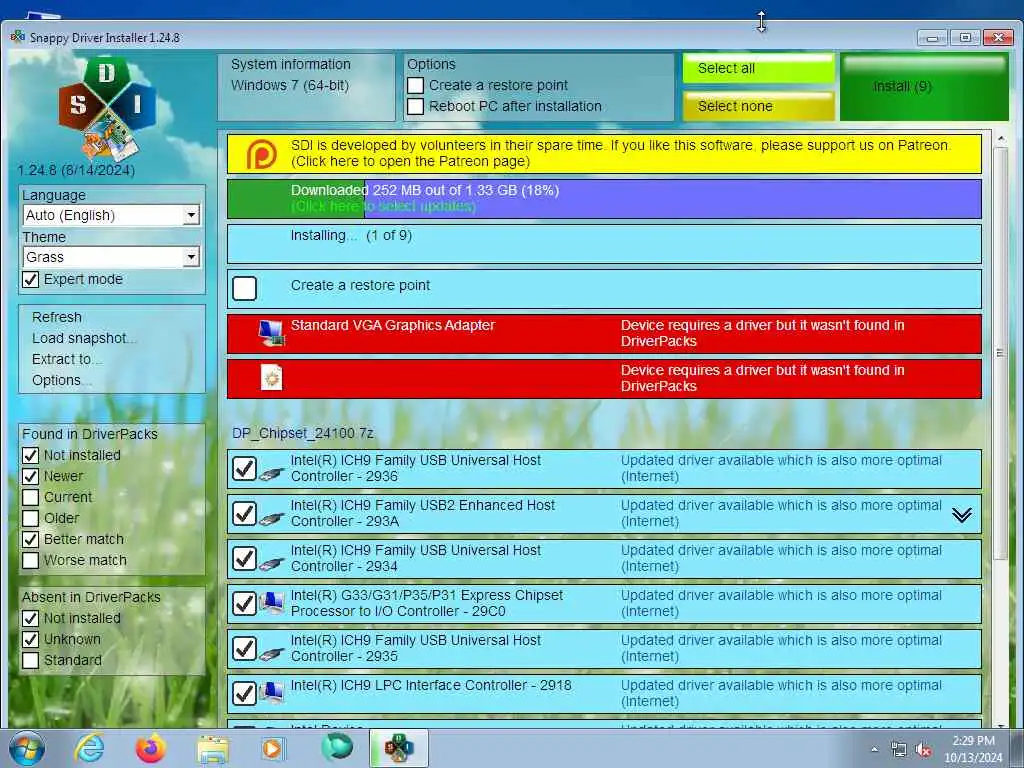Image resolution: width=1024 pixels, height=768 pixels.
Task: Toggle the Better match filter
Action: (x=31, y=539)
